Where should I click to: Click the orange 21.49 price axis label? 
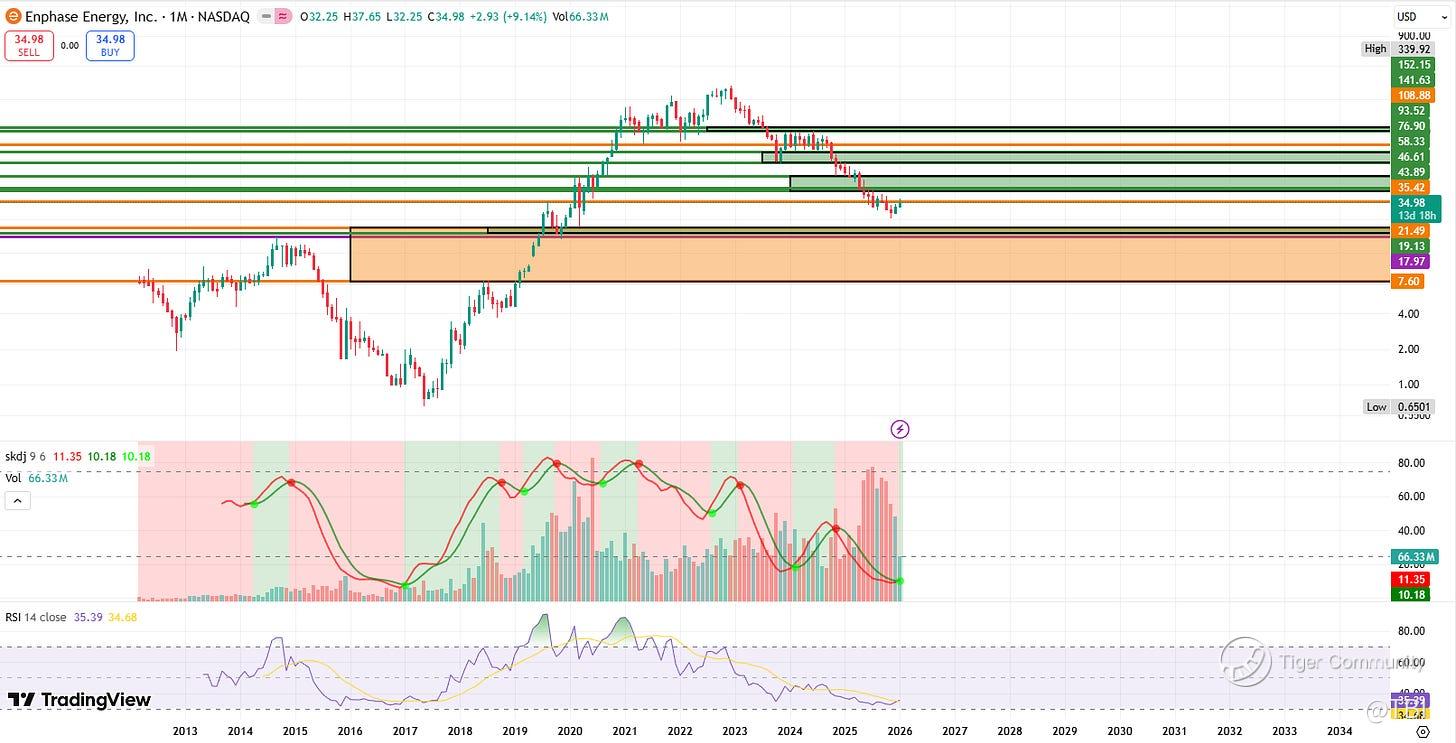coord(1412,231)
